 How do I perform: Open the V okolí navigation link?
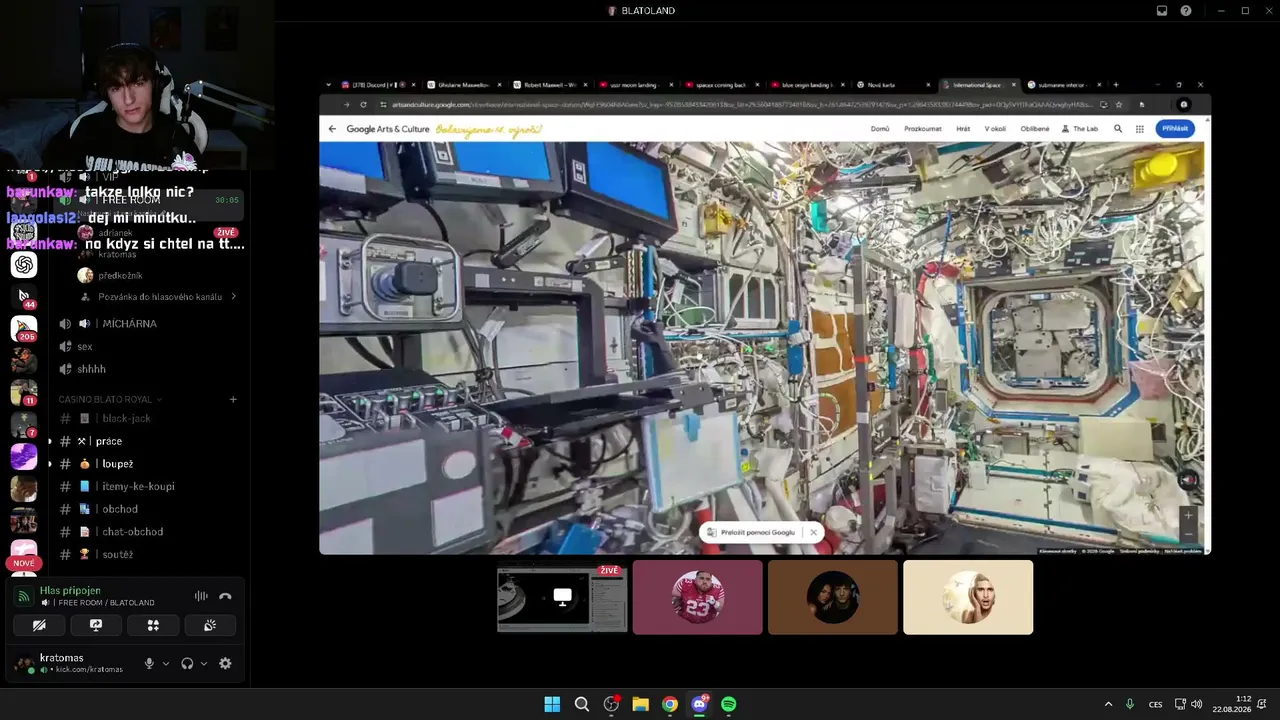click(995, 129)
